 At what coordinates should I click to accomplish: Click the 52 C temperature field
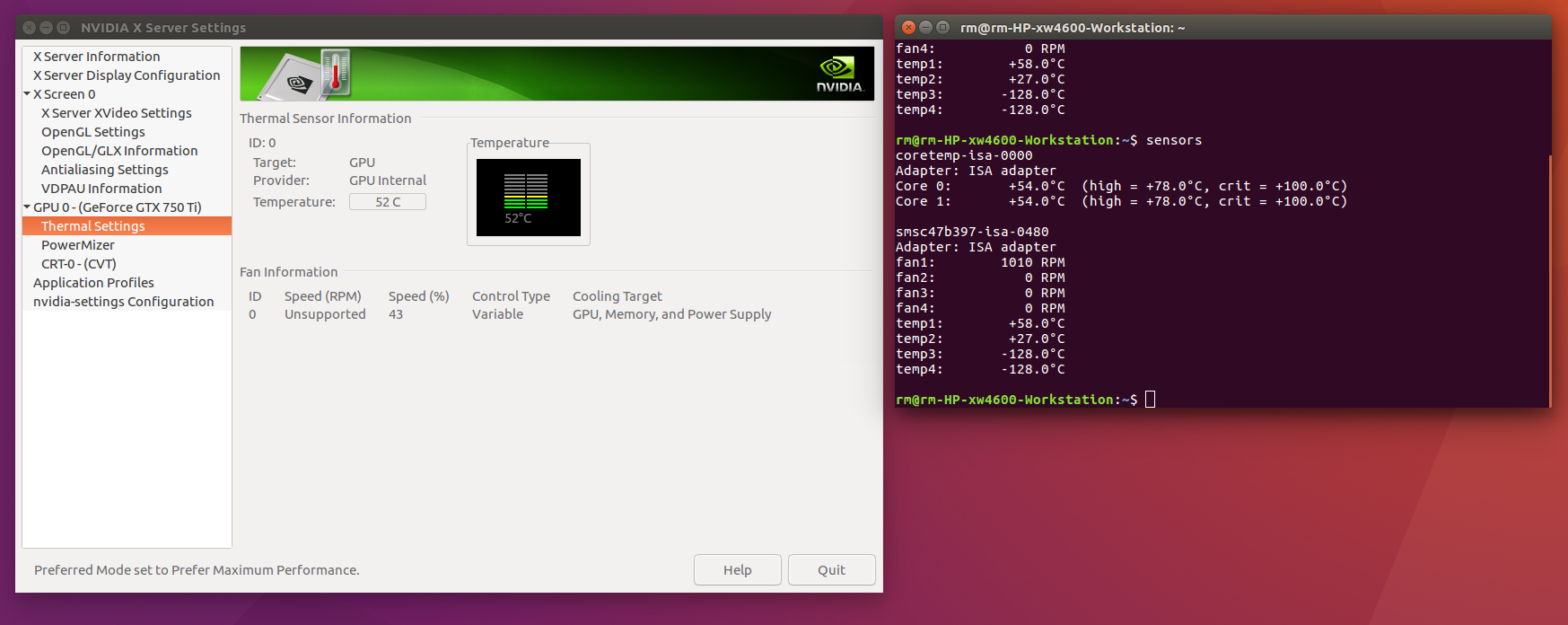(388, 202)
